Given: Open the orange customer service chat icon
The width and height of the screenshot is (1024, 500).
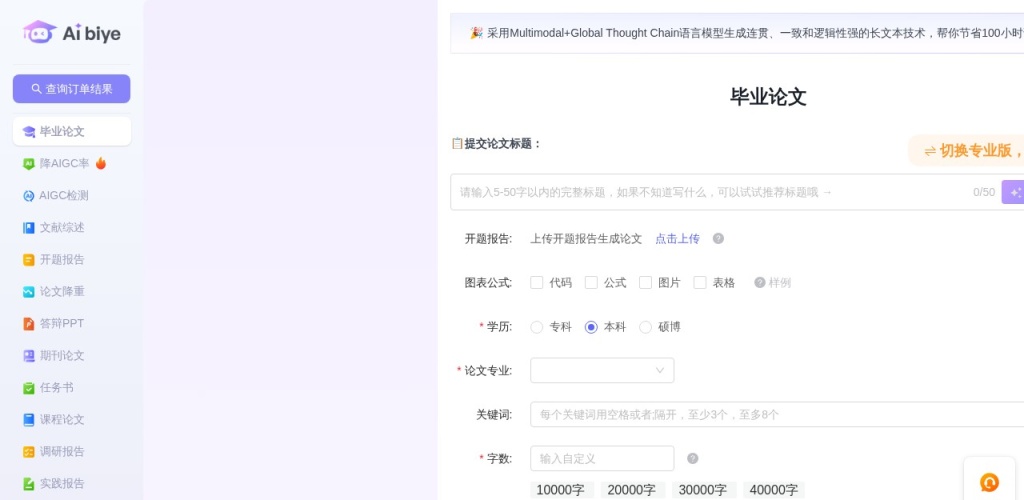Looking at the screenshot, I should 989,482.
